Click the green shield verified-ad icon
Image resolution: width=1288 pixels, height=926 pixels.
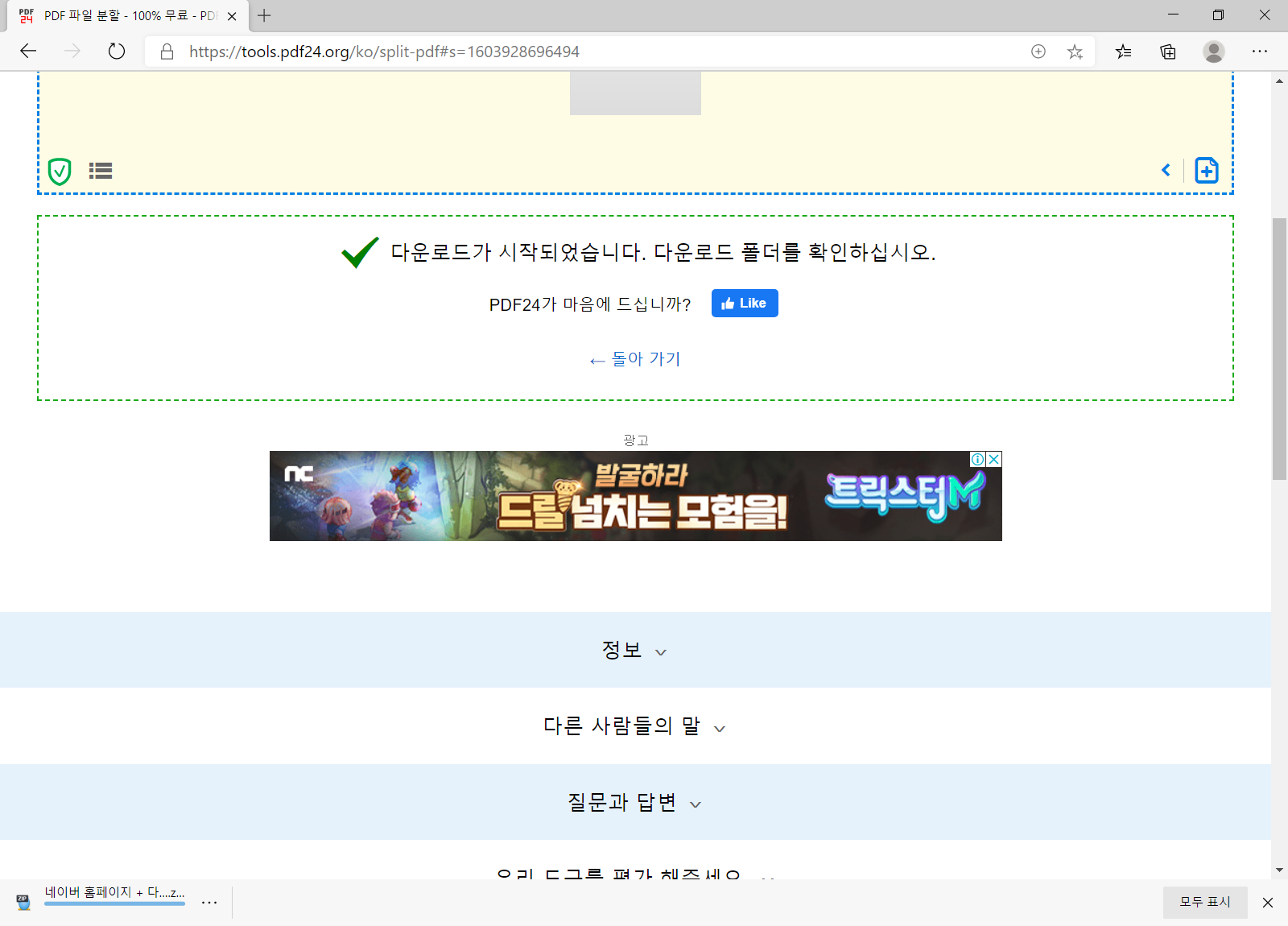[59, 171]
